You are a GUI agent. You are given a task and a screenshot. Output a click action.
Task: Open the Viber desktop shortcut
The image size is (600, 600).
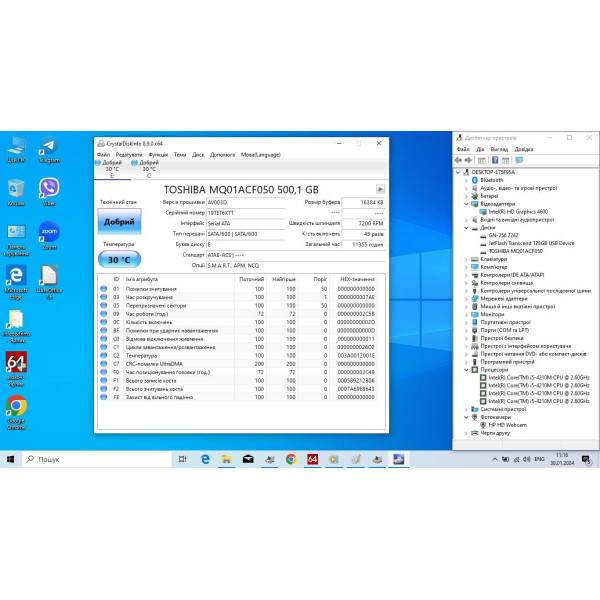49,192
